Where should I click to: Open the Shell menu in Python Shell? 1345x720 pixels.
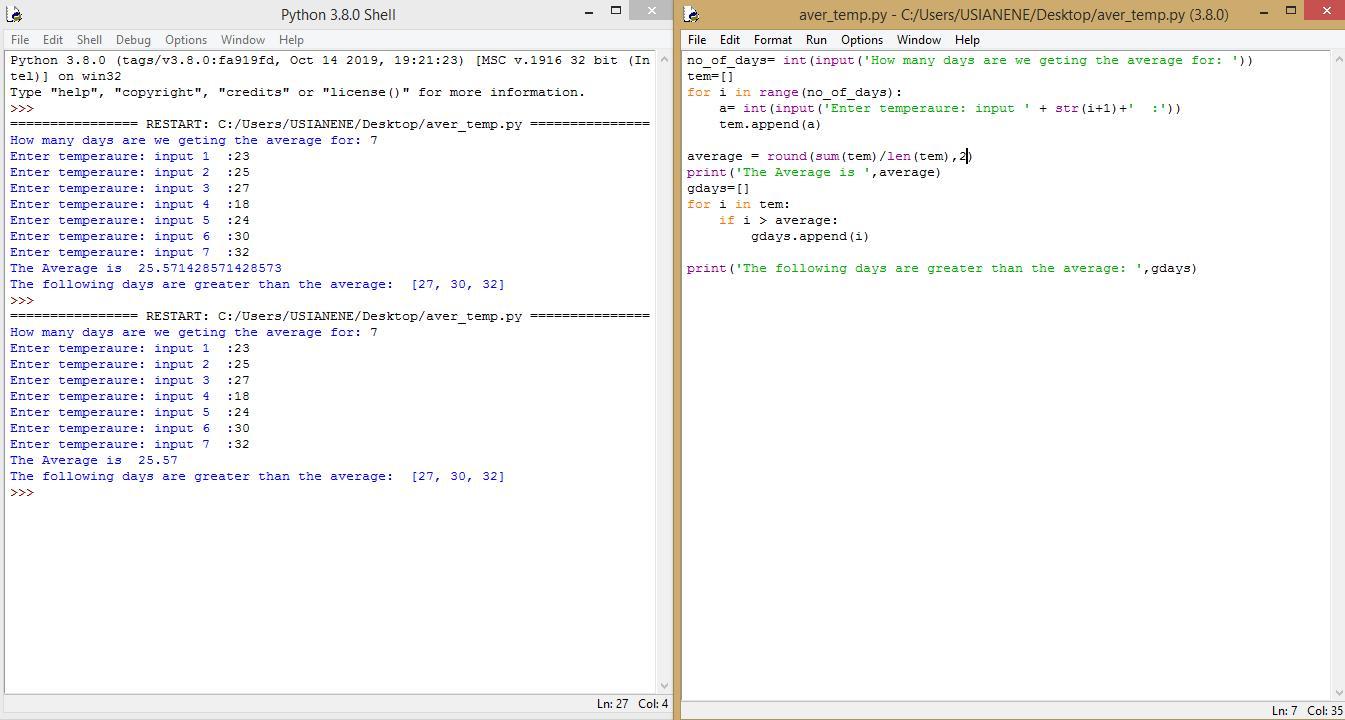click(89, 40)
